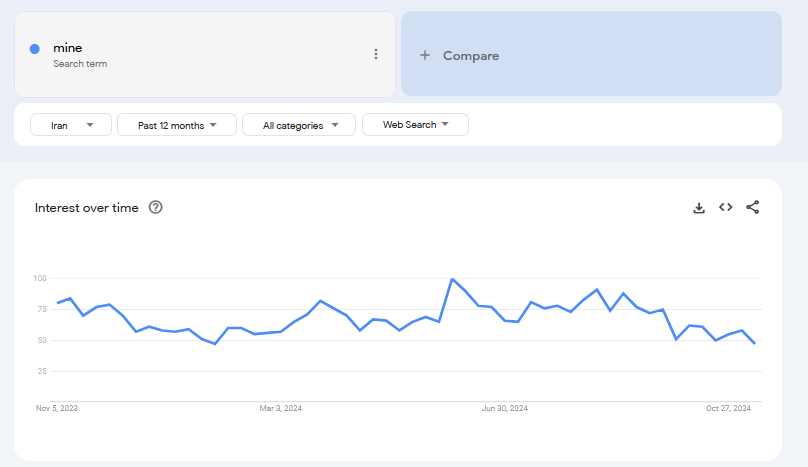Click the help icon beside Interest over time
Screen dimensions: 808x467
(x=156, y=207)
